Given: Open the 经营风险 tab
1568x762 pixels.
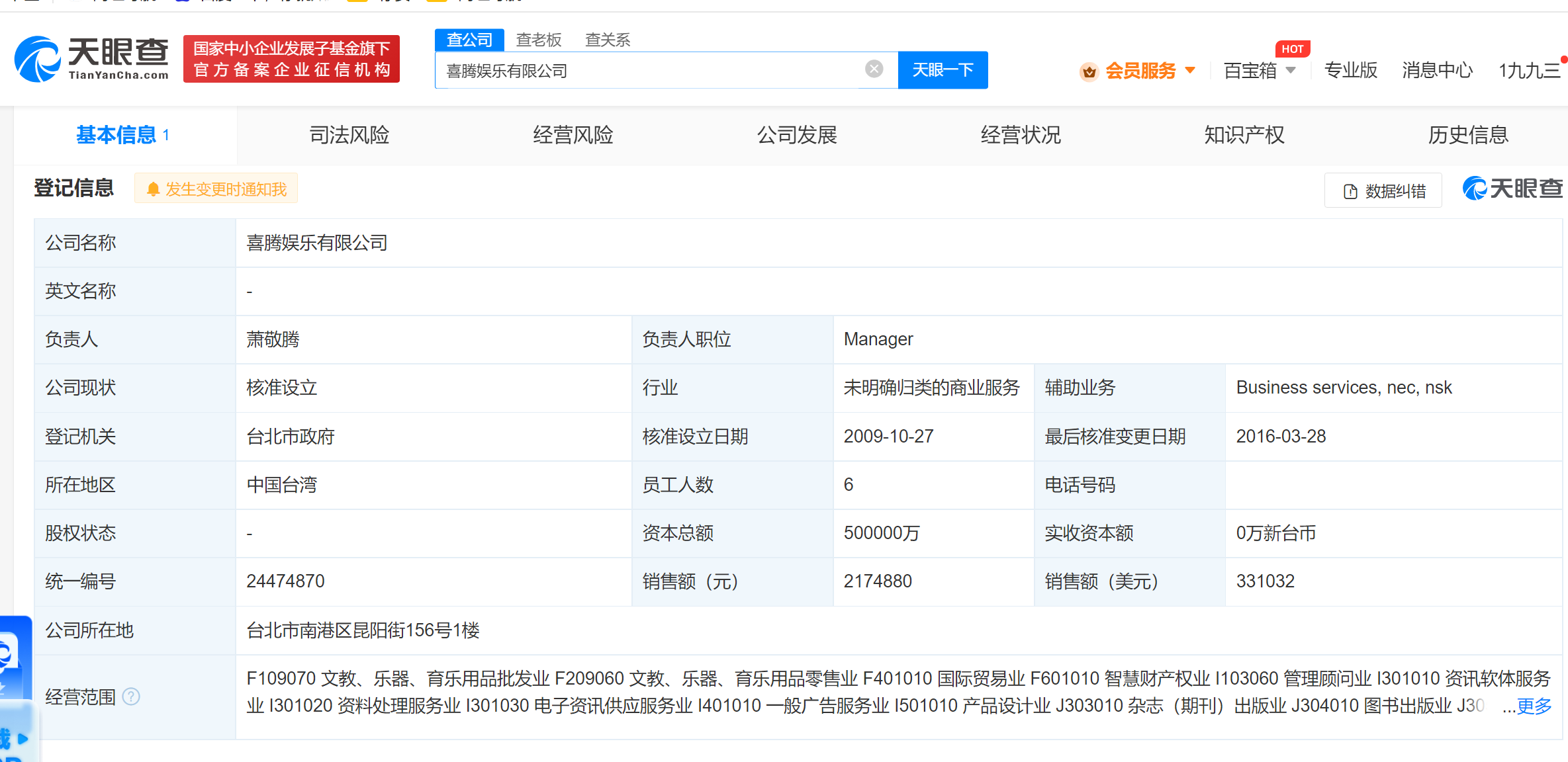Looking at the screenshot, I should (573, 135).
